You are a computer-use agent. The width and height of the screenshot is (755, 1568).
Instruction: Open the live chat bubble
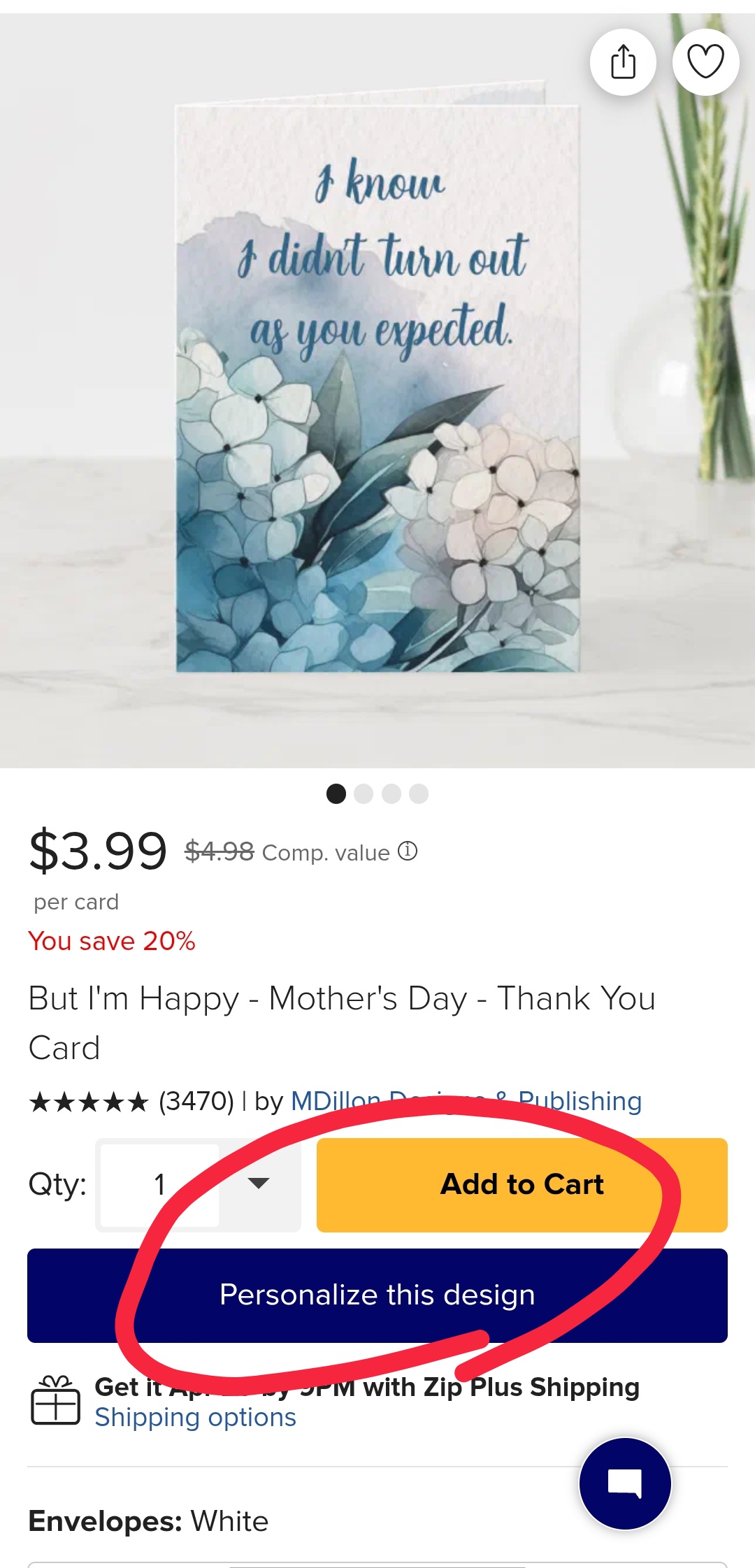click(625, 1483)
